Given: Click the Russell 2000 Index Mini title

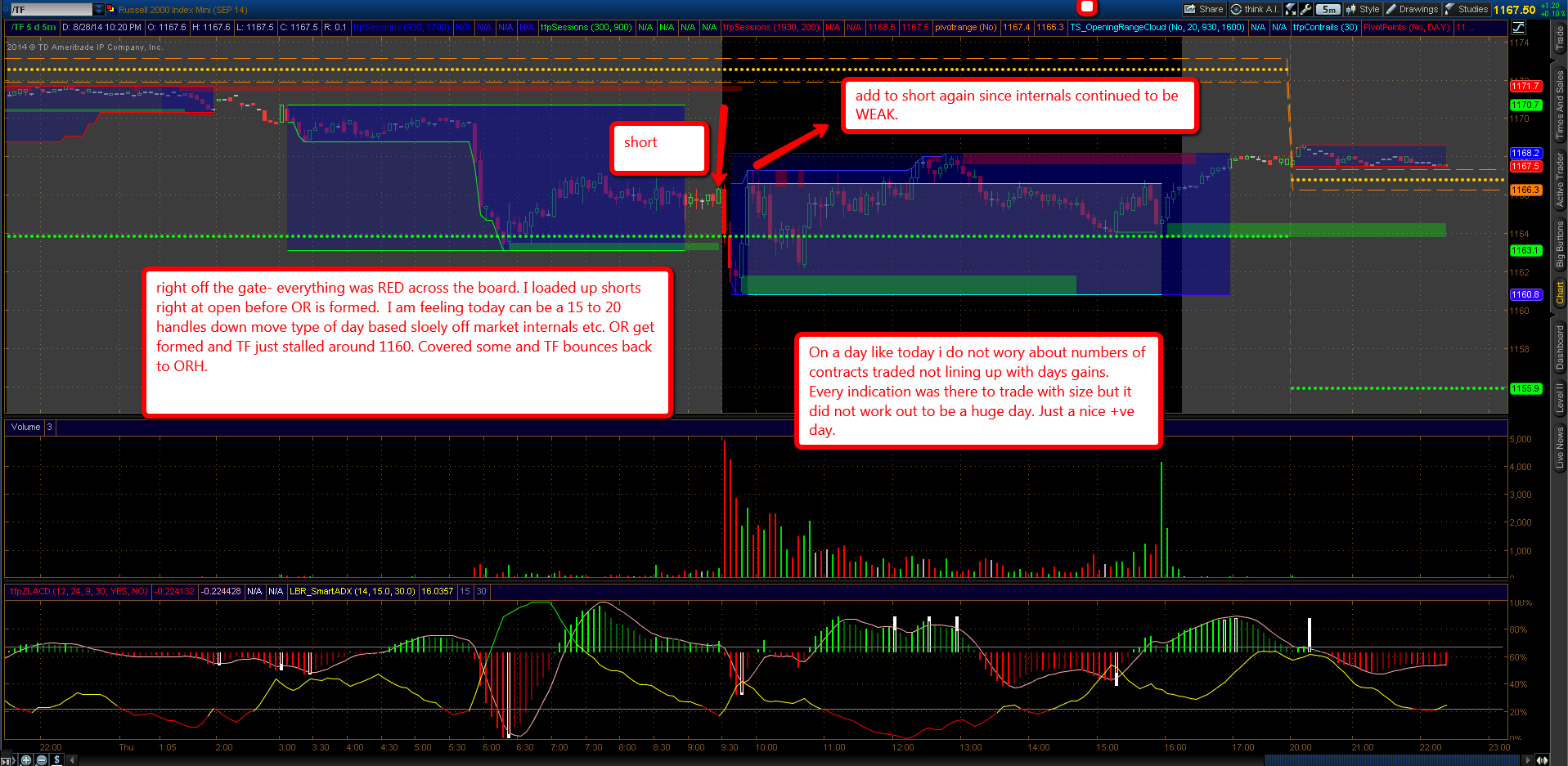Looking at the screenshot, I should [x=182, y=10].
